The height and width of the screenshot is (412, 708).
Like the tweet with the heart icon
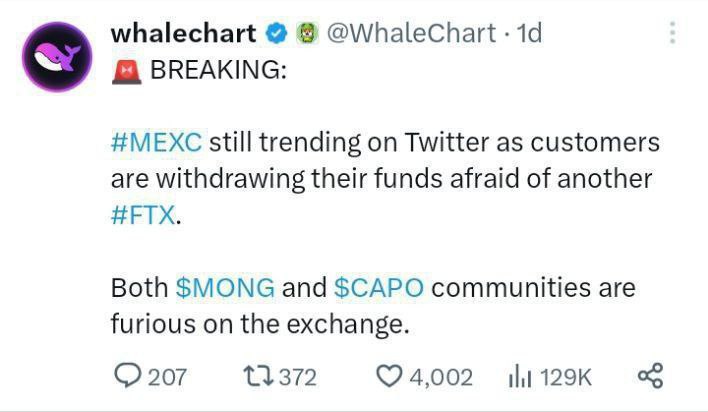389,376
